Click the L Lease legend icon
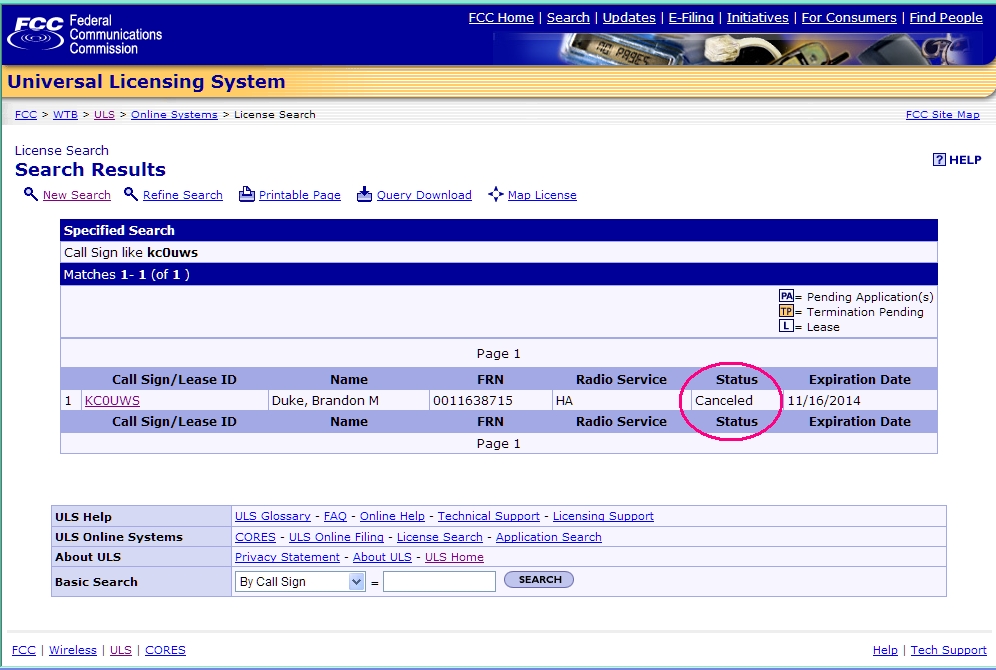This screenshot has height=670, width=996. 786,326
